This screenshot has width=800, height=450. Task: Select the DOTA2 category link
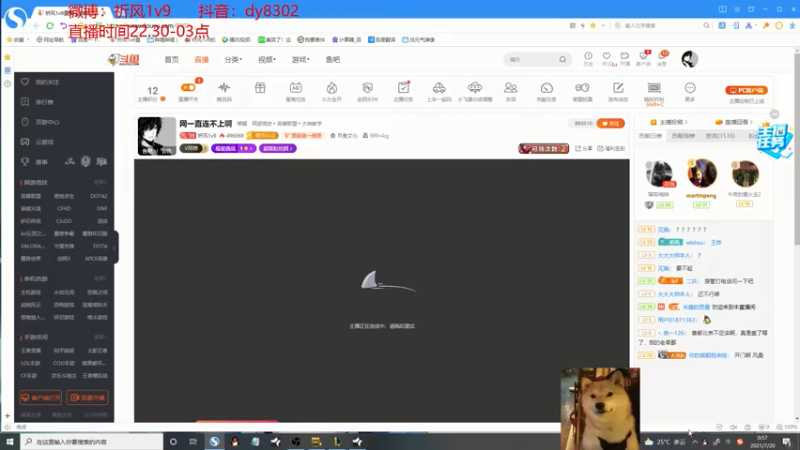[98, 196]
